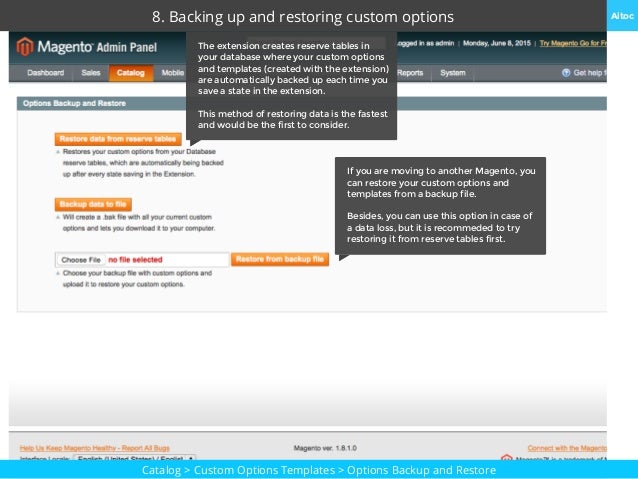Click the Choose File button
This screenshot has width=638, height=479.
tap(81, 260)
